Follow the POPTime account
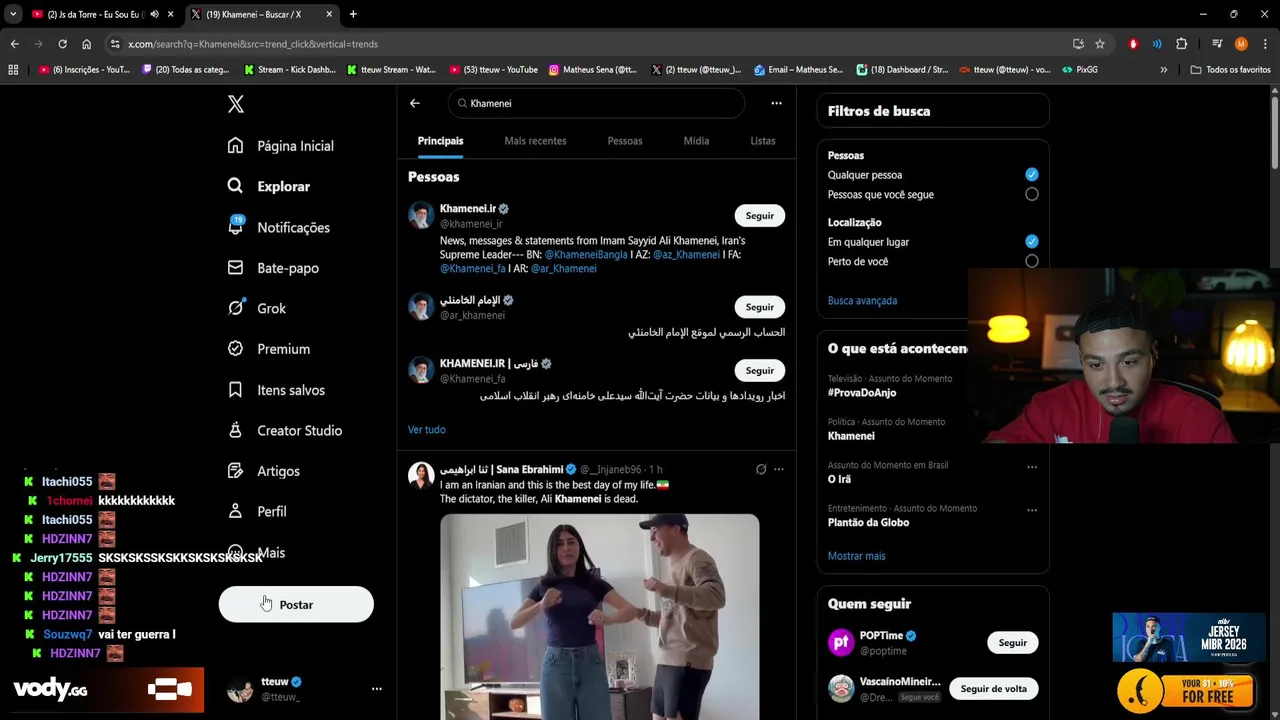Viewport: 1280px width, 720px height. pos(1013,643)
